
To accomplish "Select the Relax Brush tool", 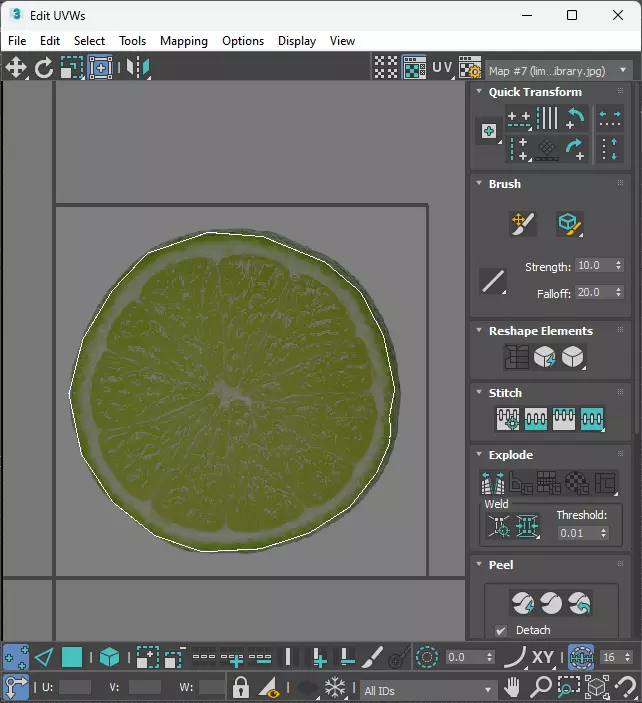I will coord(569,223).
